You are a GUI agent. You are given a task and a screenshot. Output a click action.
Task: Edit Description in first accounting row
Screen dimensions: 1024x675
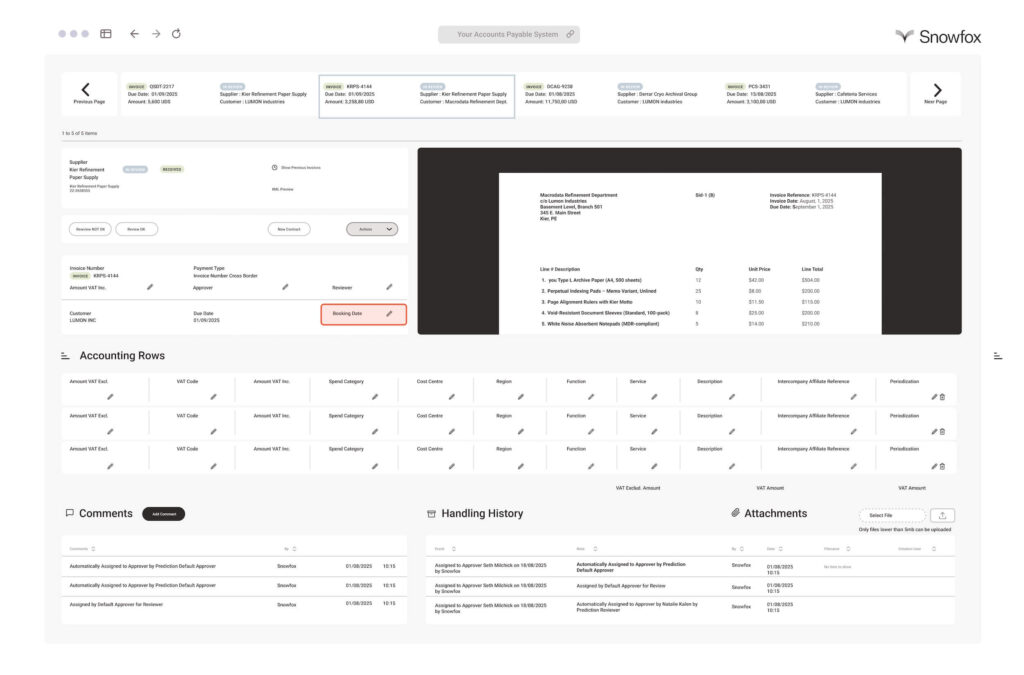pos(732,397)
